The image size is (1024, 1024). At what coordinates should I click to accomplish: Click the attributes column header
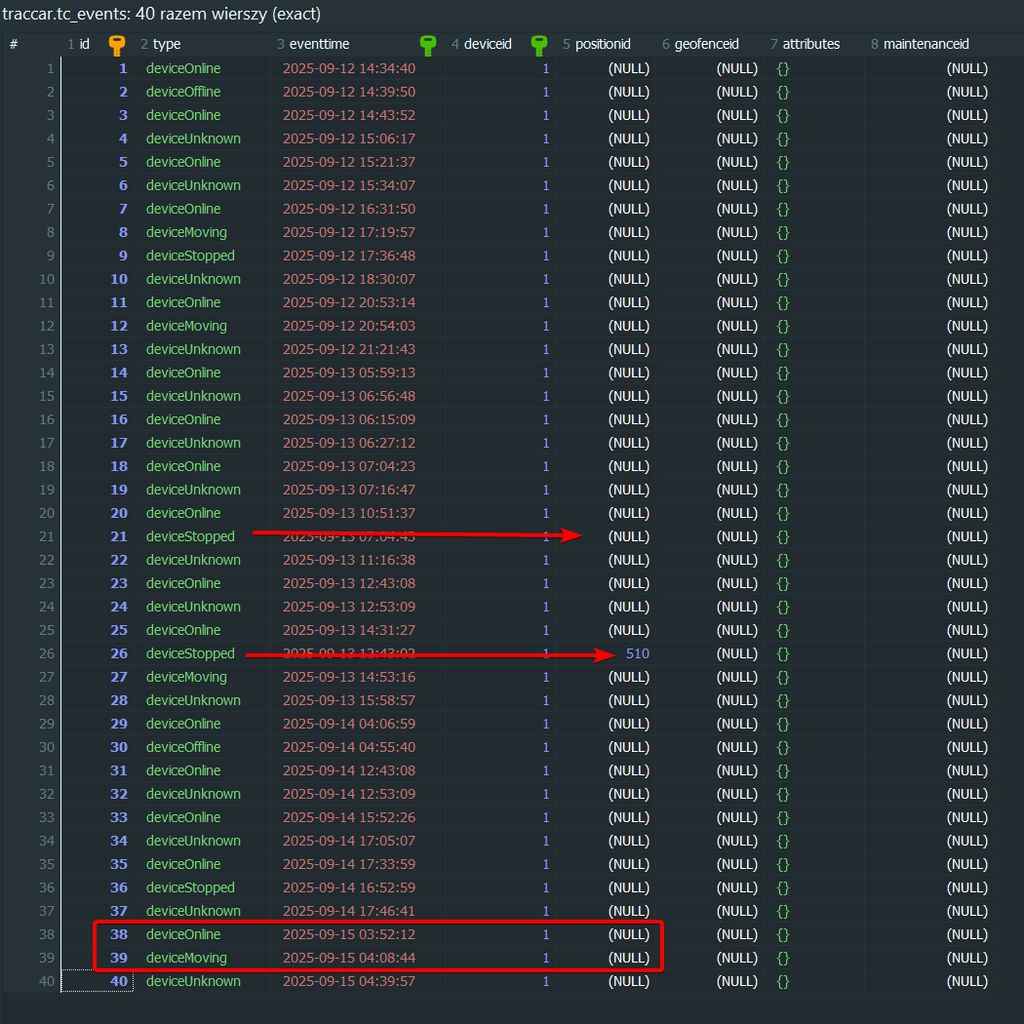pyautogui.click(x=811, y=45)
